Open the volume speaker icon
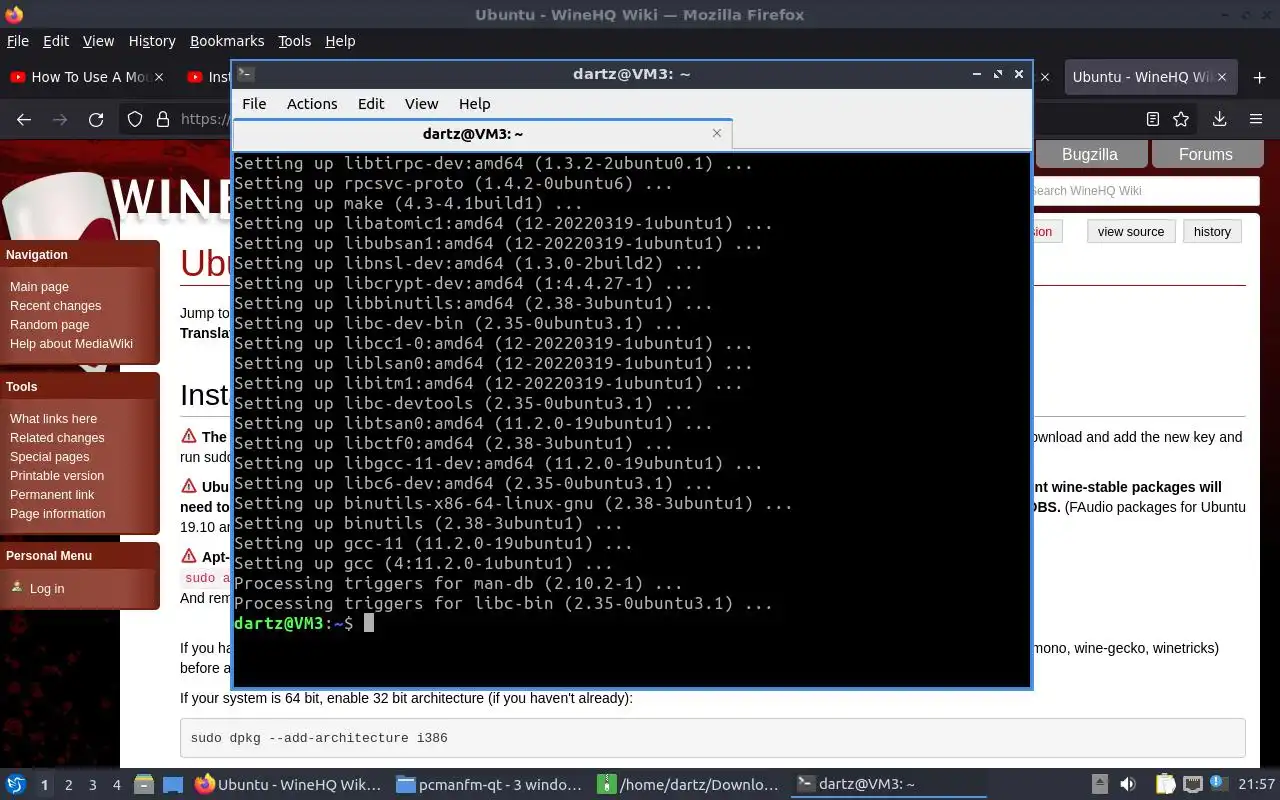The width and height of the screenshot is (1280, 800). coord(1128,785)
